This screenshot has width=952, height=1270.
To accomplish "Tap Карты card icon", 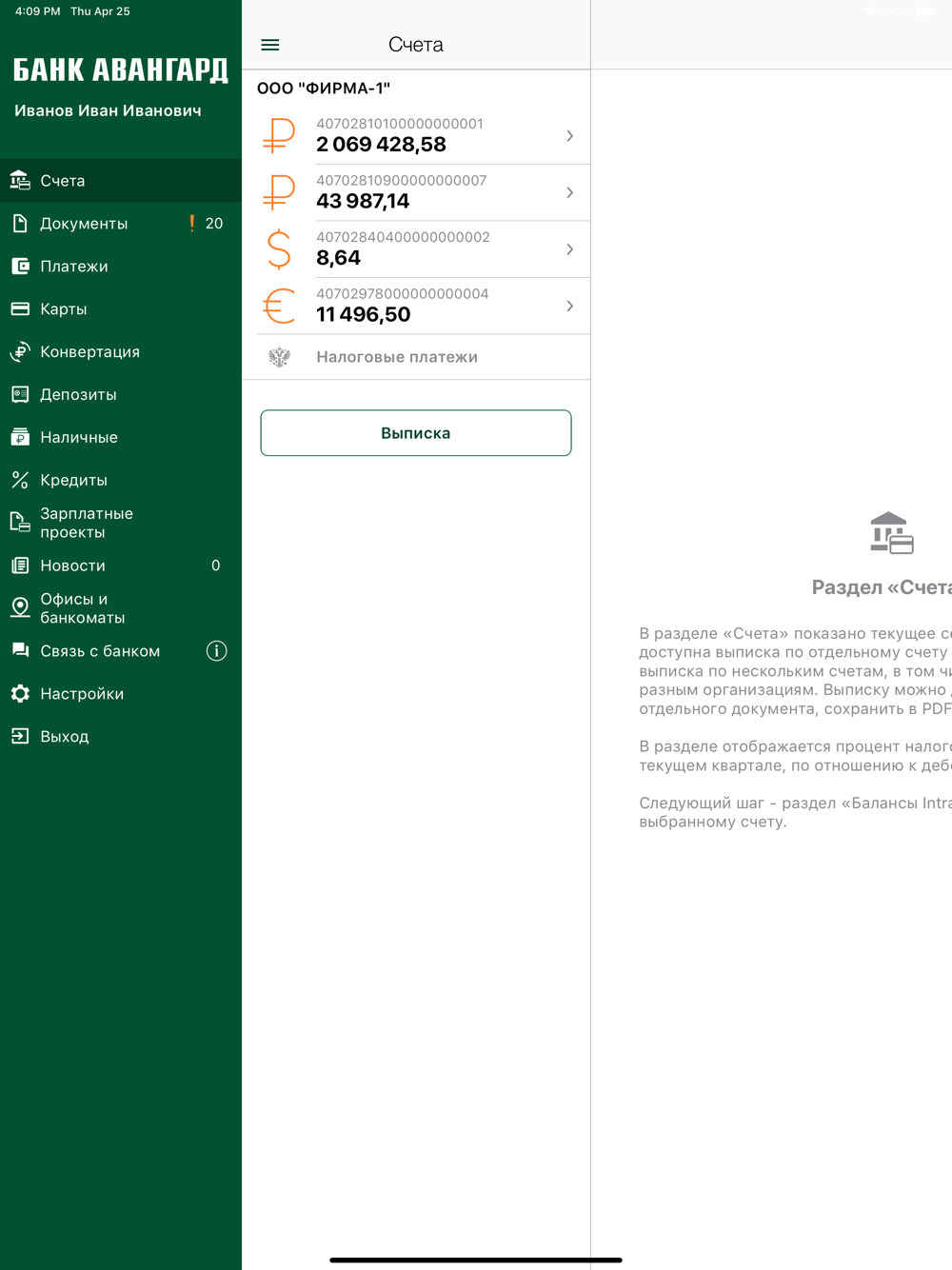I will (20, 308).
